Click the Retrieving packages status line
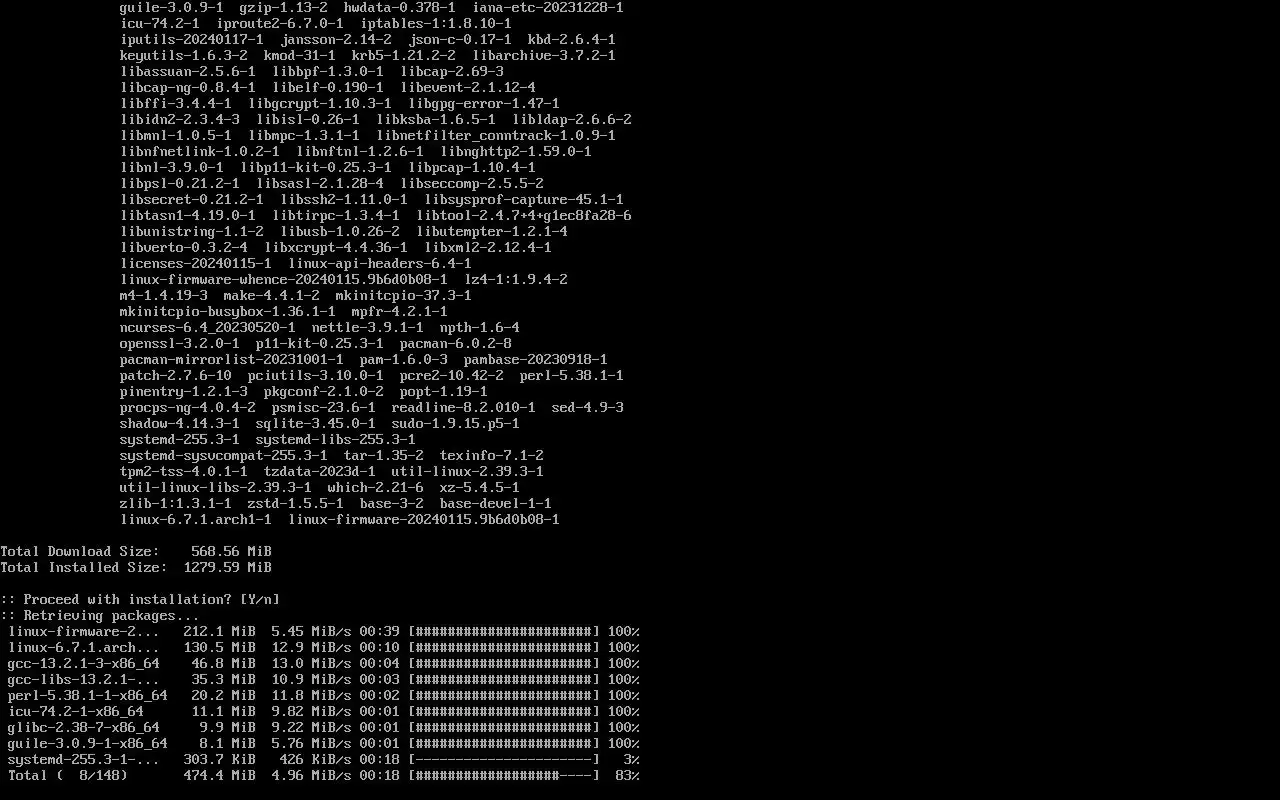The height and width of the screenshot is (800, 1280). [100, 616]
